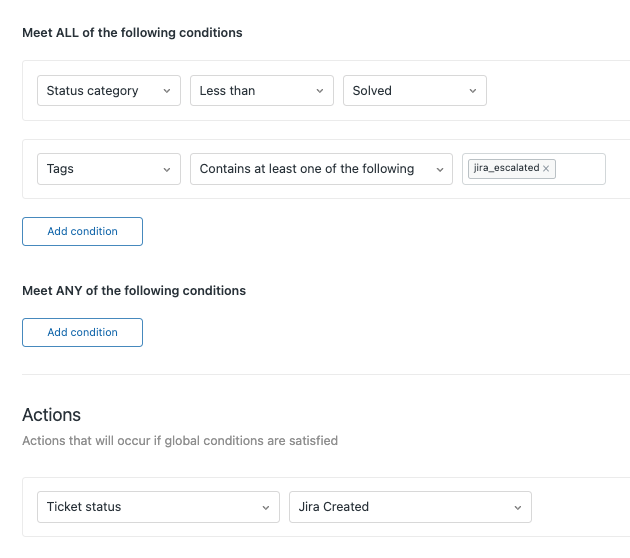
Task: Click the chevron arrow on Status category
Action: tap(166, 91)
